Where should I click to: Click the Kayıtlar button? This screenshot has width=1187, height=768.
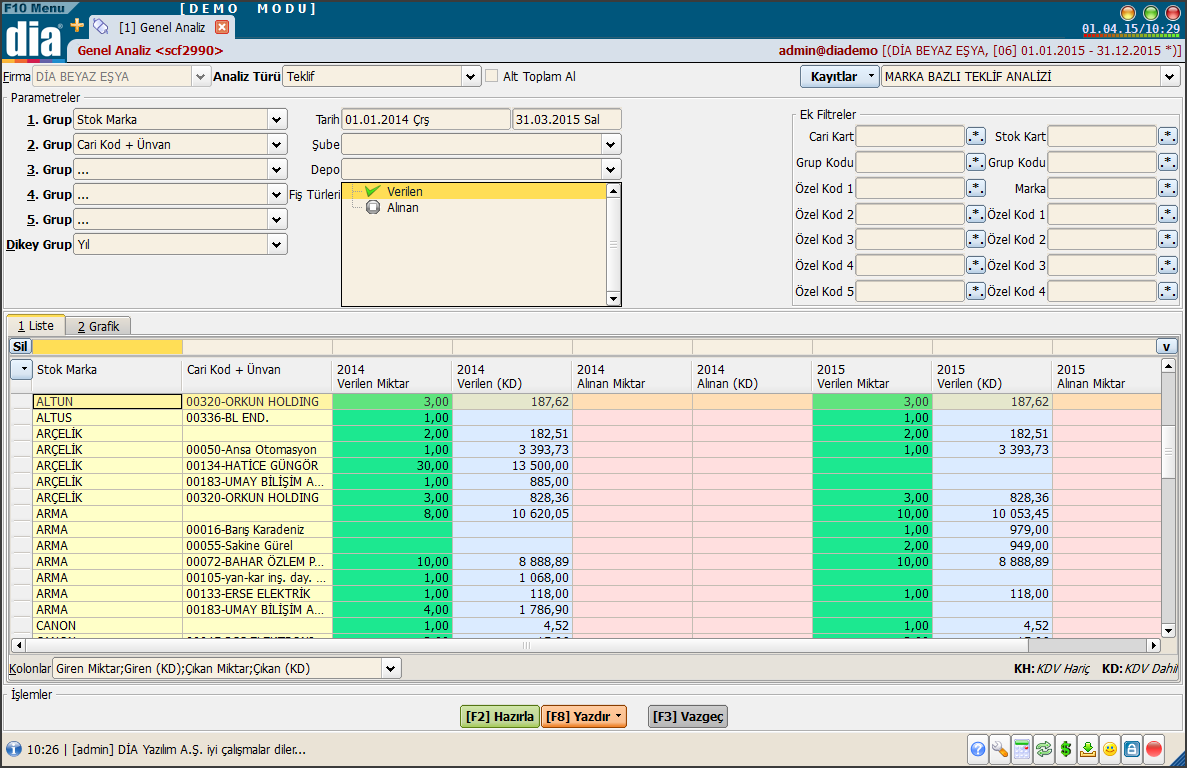[840, 76]
